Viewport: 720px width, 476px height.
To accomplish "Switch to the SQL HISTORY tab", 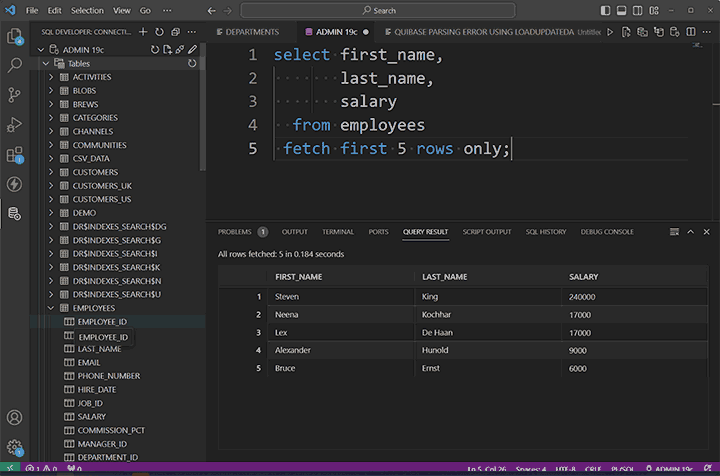I will pos(546,232).
